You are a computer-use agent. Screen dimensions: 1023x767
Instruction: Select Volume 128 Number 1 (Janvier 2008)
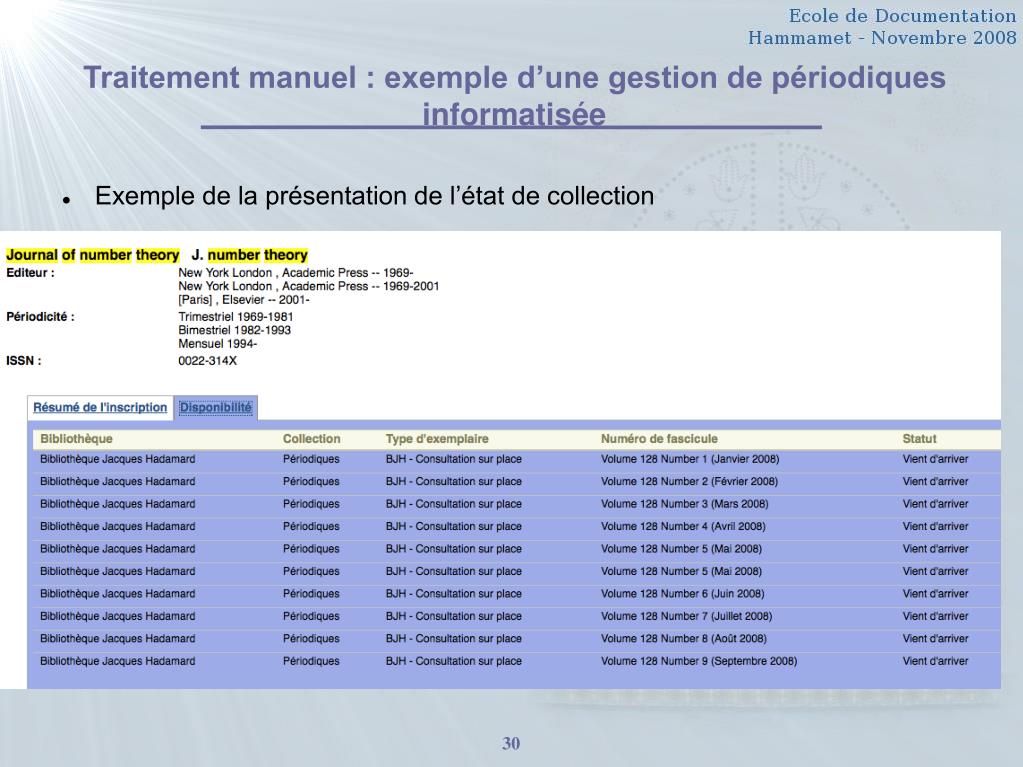(690, 459)
